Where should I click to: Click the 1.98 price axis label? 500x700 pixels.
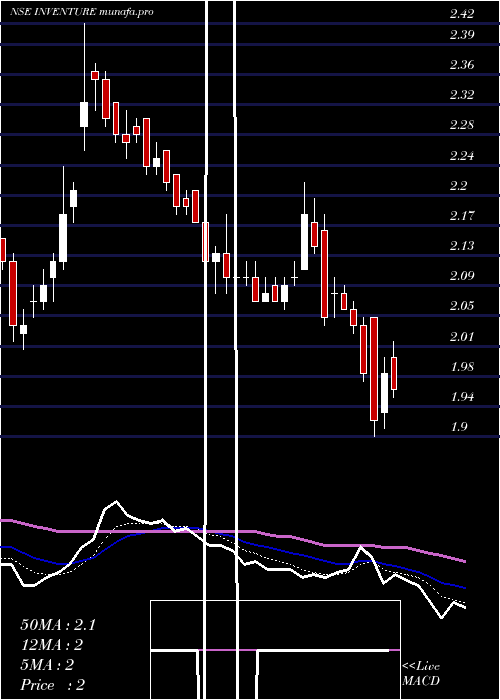point(462,367)
